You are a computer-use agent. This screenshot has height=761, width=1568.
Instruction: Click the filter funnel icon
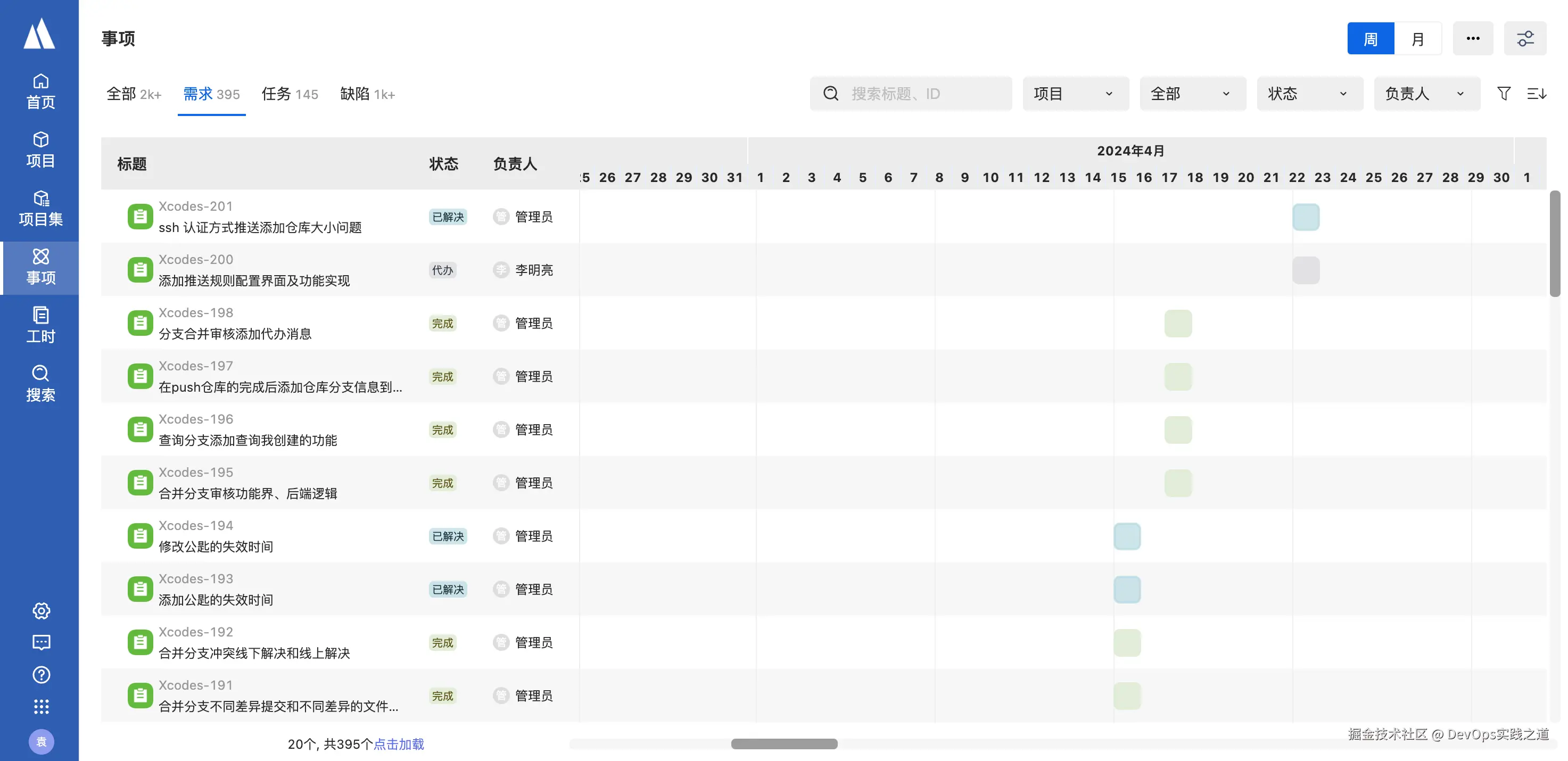coord(1504,93)
